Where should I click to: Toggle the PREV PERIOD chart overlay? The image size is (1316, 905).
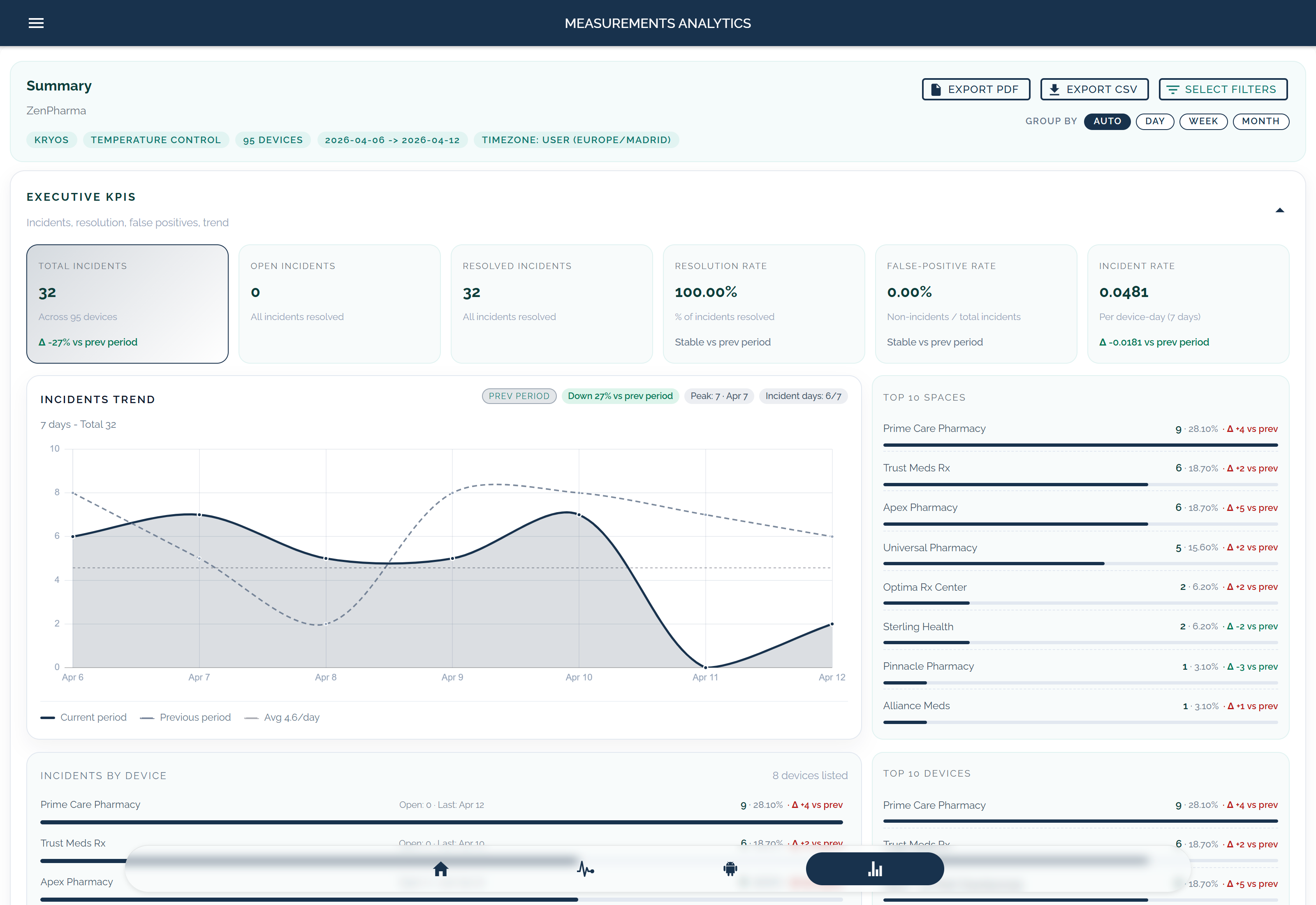coord(519,396)
